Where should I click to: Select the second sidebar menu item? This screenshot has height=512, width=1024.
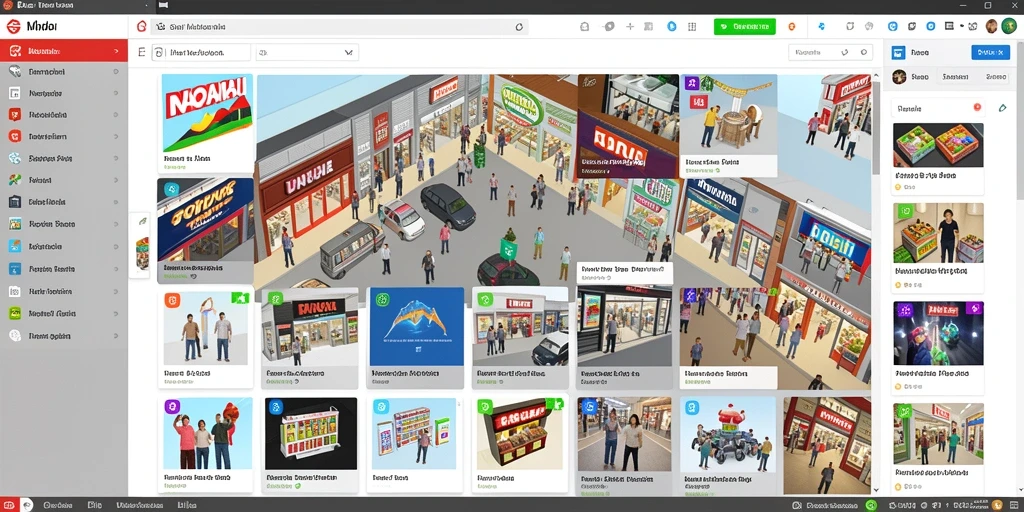click(64, 72)
